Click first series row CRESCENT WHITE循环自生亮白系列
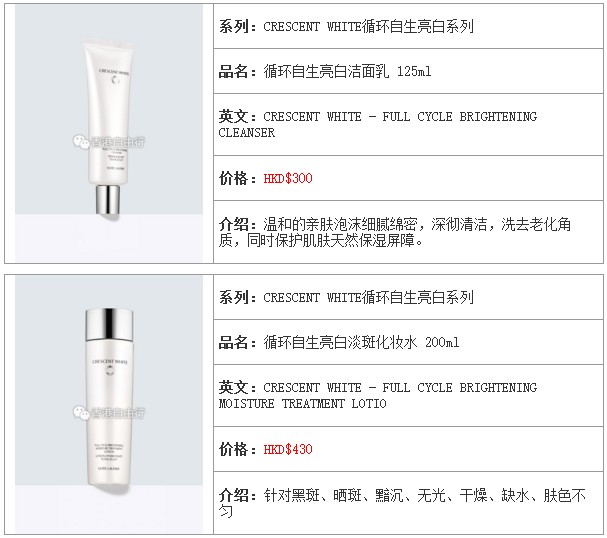 pyautogui.click(x=408, y=26)
